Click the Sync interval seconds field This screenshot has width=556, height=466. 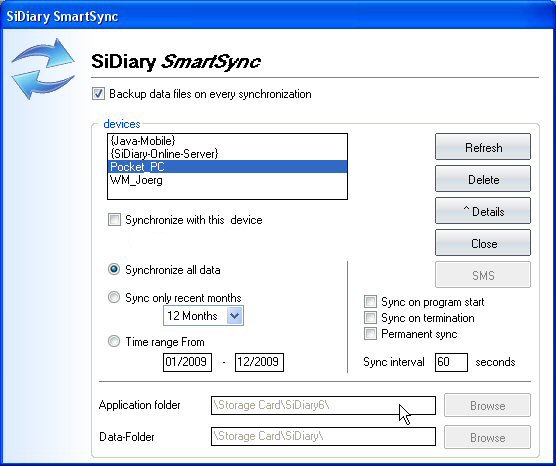coord(451,362)
